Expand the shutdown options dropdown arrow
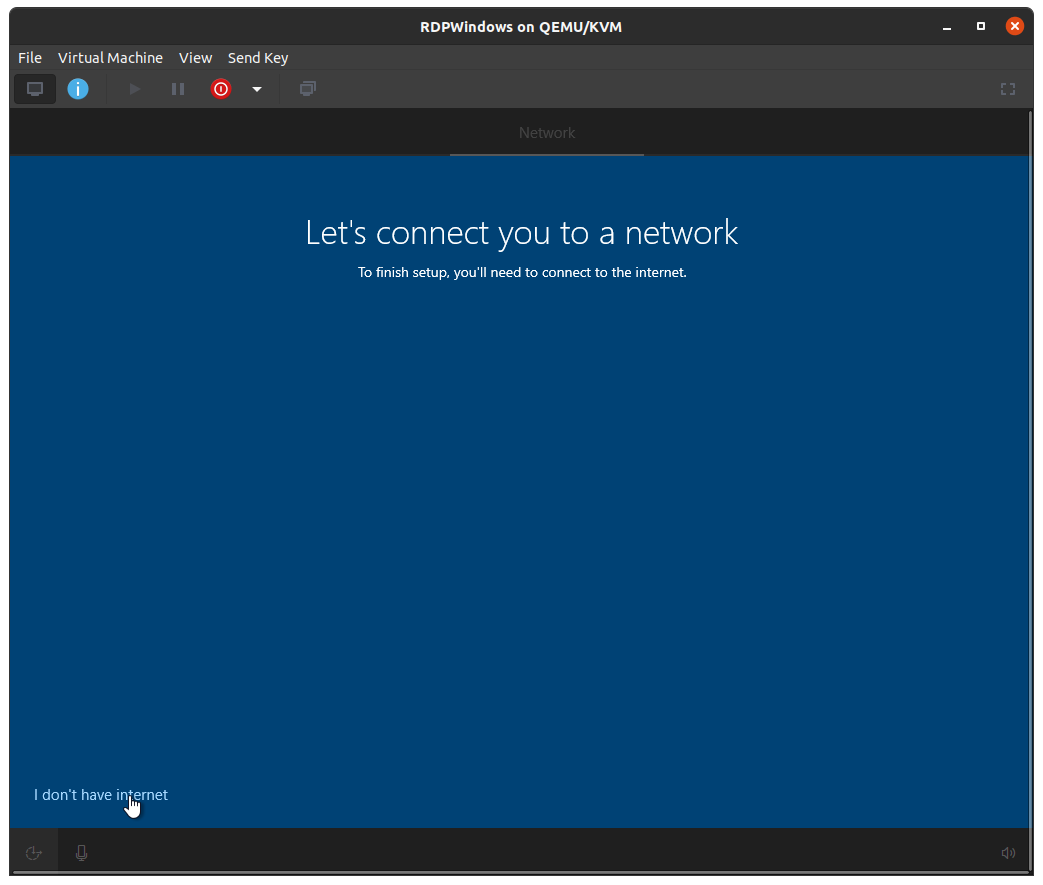This screenshot has width=1043, height=885. coord(257,89)
